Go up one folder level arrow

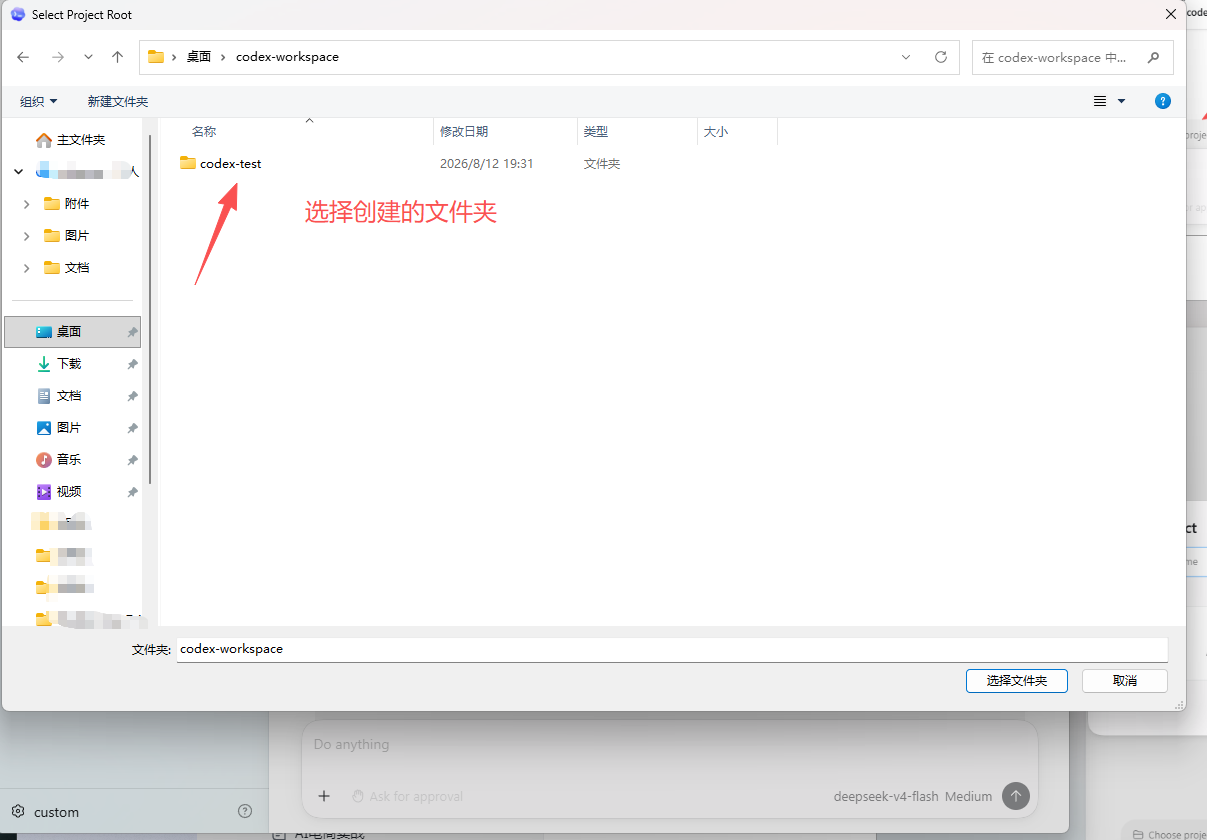pyautogui.click(x=117, y=57)
